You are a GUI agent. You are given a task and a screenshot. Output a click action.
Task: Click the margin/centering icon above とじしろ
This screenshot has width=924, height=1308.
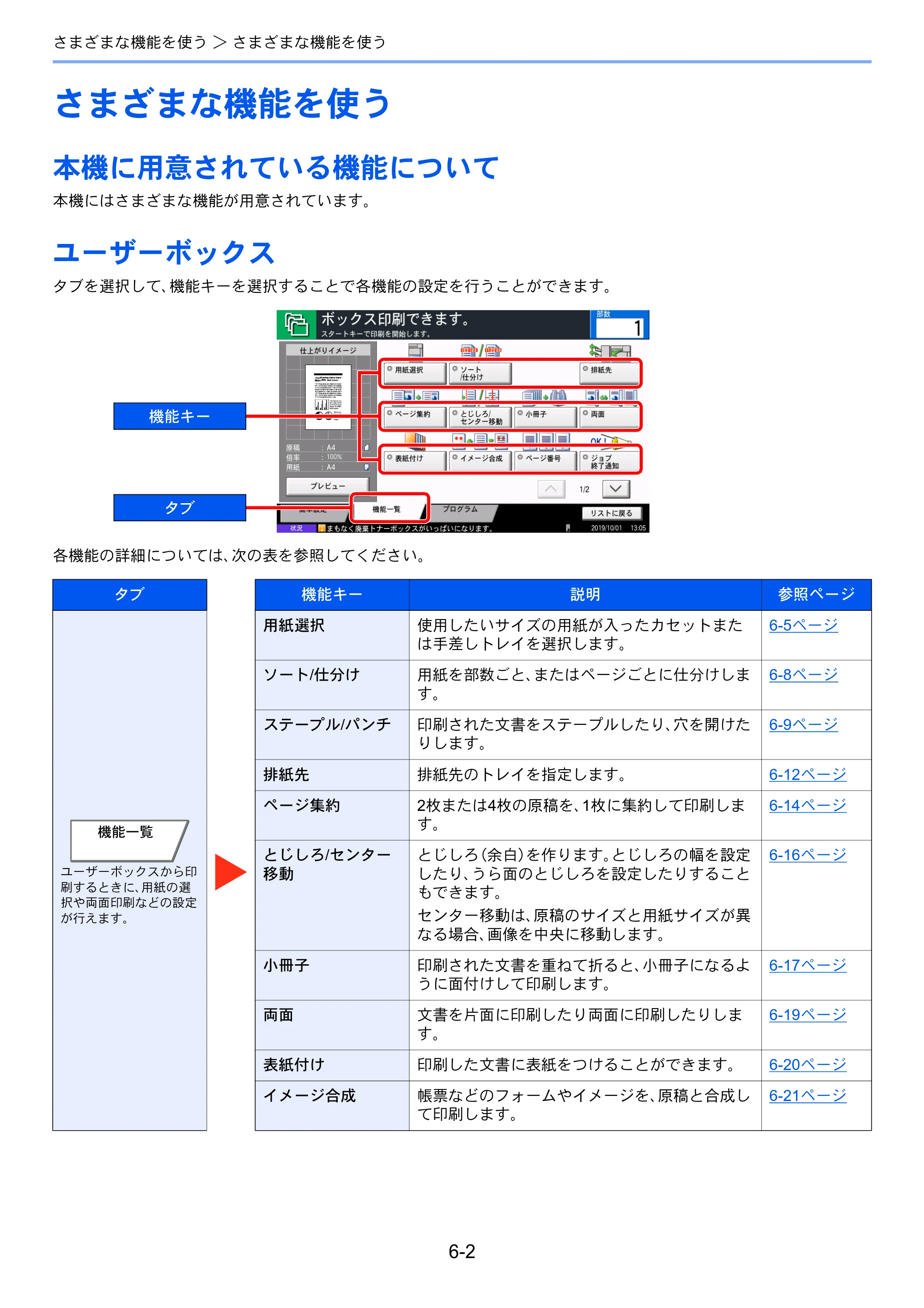coord(481,395)
